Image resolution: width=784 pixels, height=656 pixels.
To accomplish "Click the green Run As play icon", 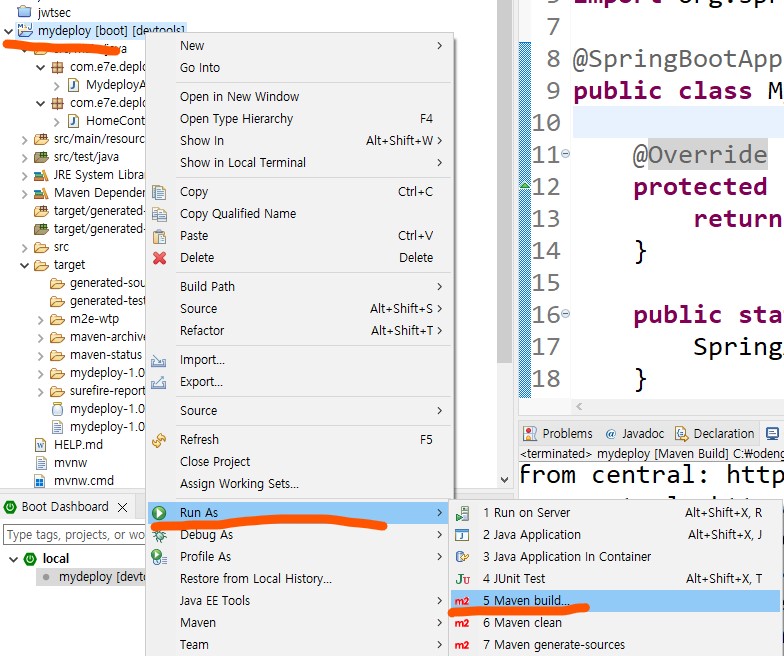I will click(159, 513).
